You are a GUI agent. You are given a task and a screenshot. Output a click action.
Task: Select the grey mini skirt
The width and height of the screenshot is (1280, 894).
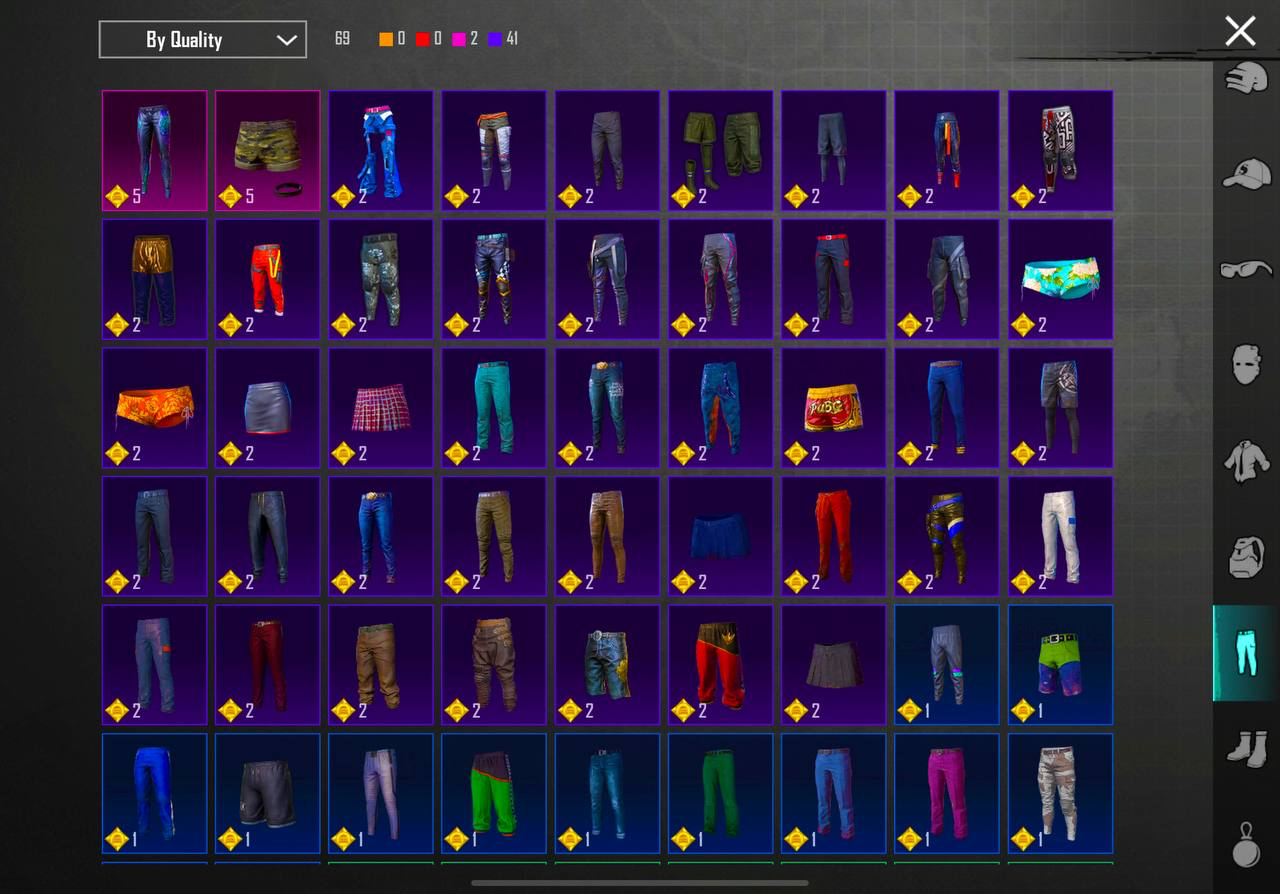[x=267, y=408]
